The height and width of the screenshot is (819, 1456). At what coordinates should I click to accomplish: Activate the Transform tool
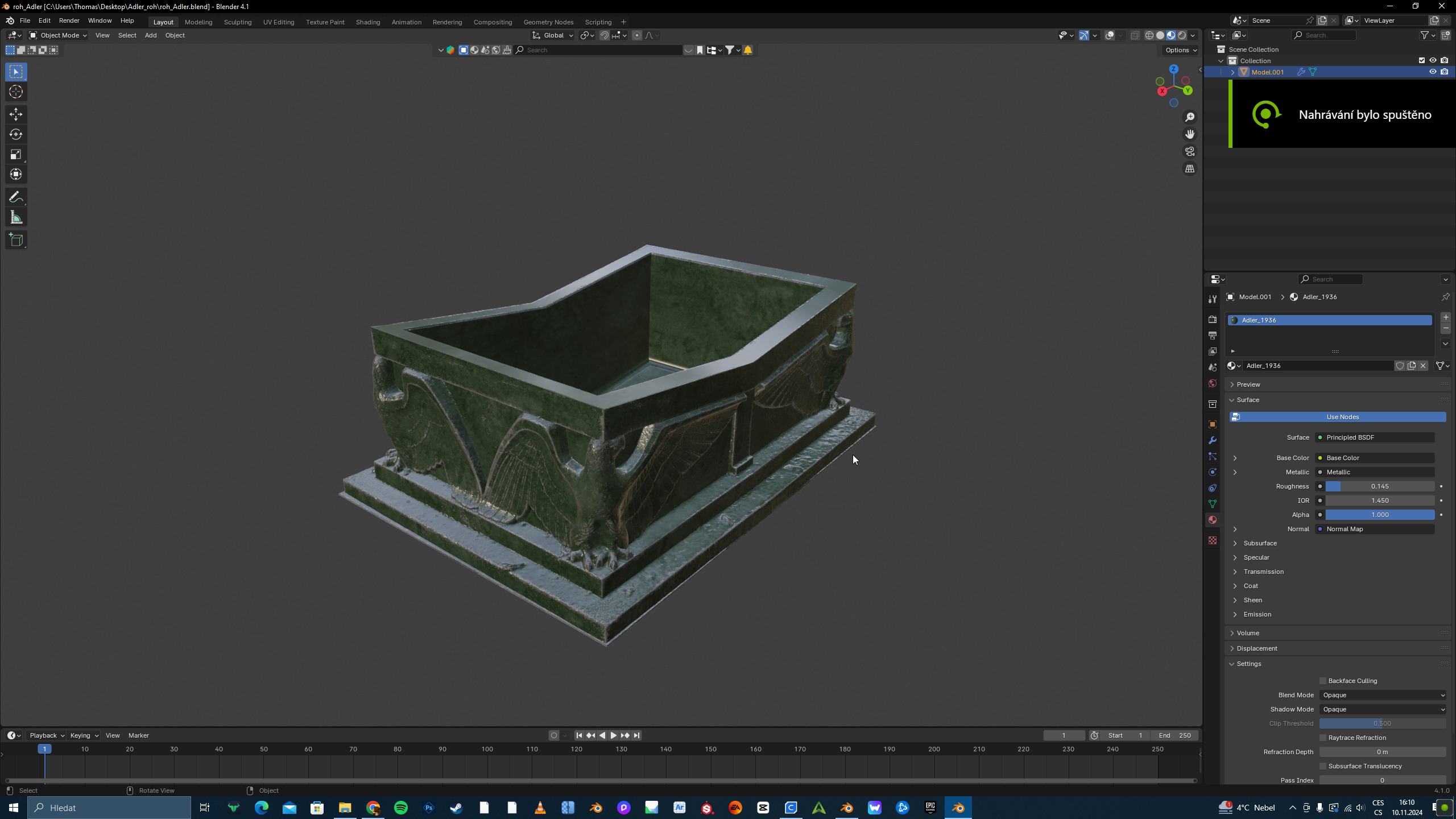click(x=16, y=174)
